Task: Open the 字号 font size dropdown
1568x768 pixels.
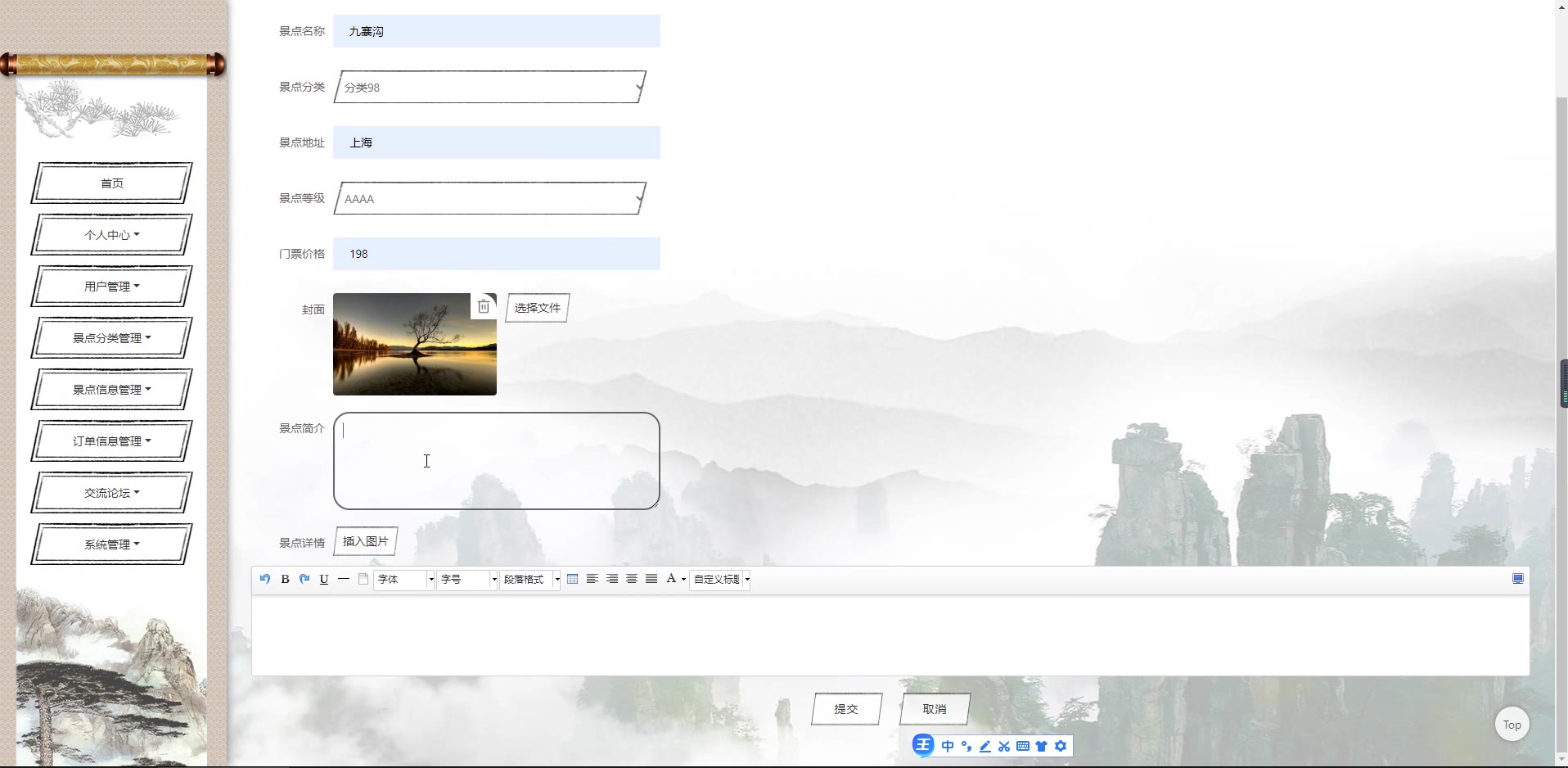Action: pyautogui.click(x=467, y=580)
